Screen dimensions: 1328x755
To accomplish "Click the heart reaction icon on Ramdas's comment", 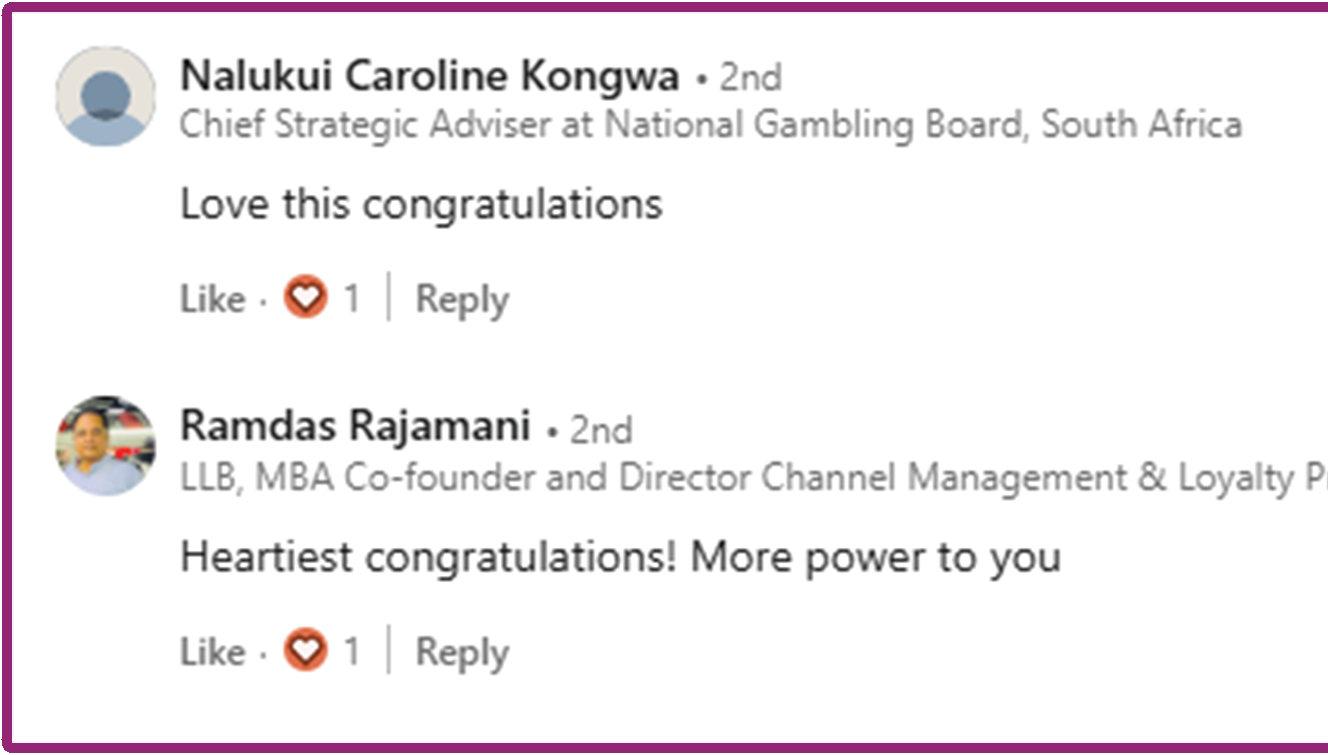I will tap(305, 651).
